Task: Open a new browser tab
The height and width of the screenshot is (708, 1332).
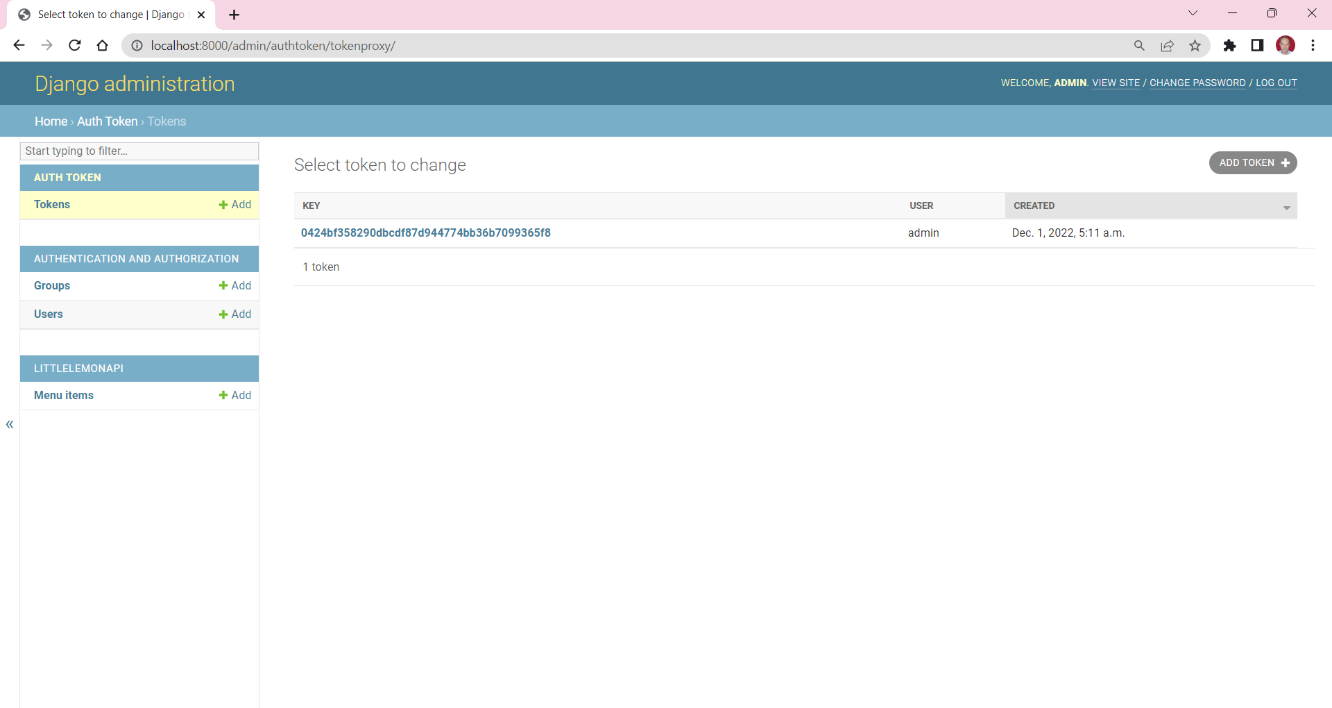Action: 234,15
